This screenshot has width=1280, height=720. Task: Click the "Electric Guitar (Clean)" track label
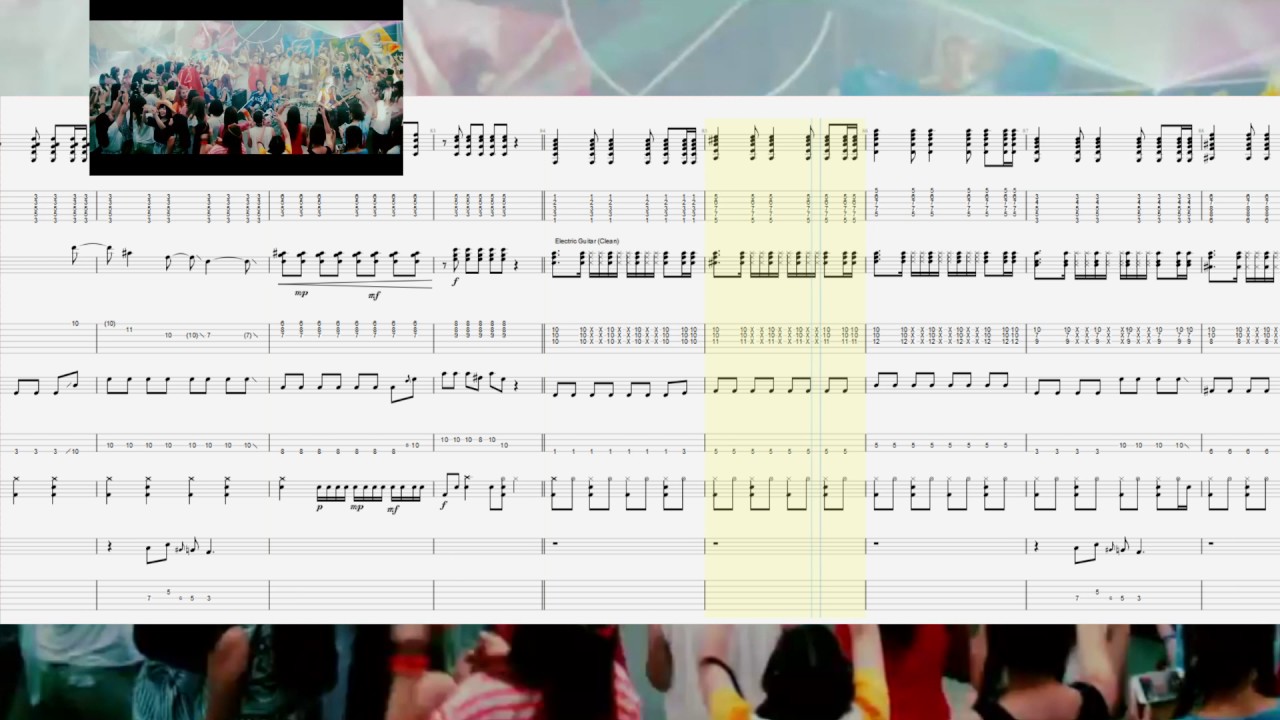tap(587, 241)
